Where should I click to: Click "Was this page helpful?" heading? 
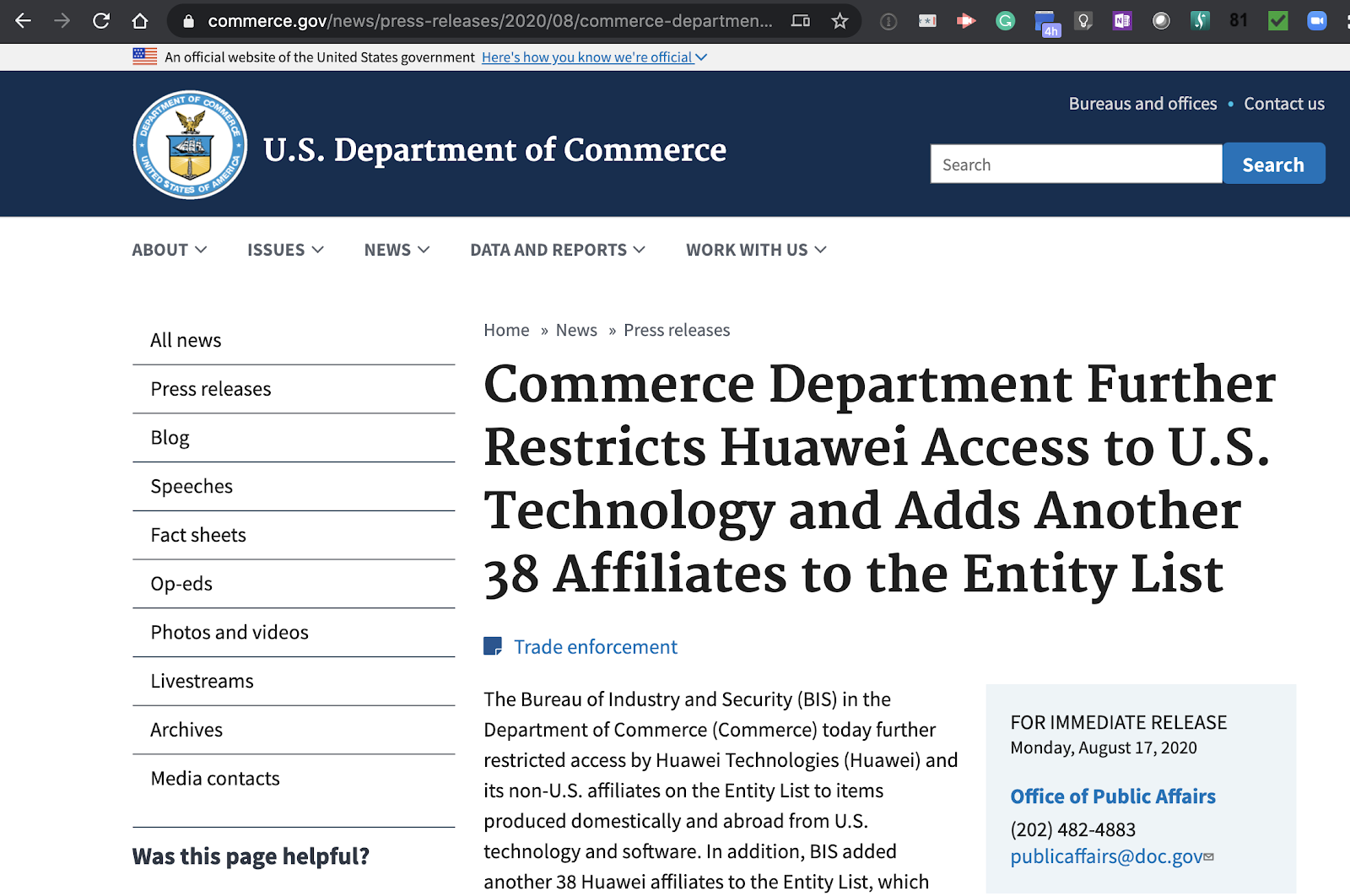pyautogui.click(x=251, y=856)
